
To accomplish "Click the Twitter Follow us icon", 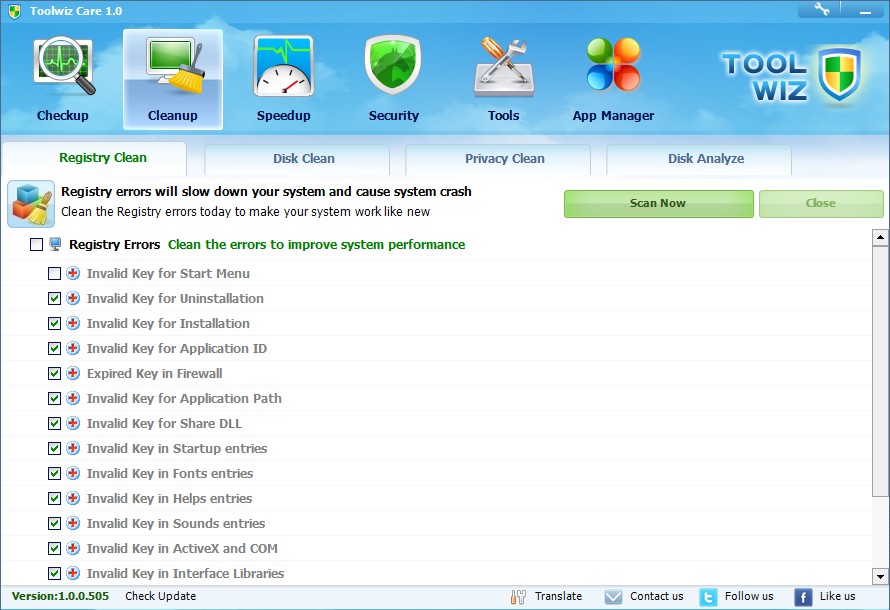I will pos(708,597).
